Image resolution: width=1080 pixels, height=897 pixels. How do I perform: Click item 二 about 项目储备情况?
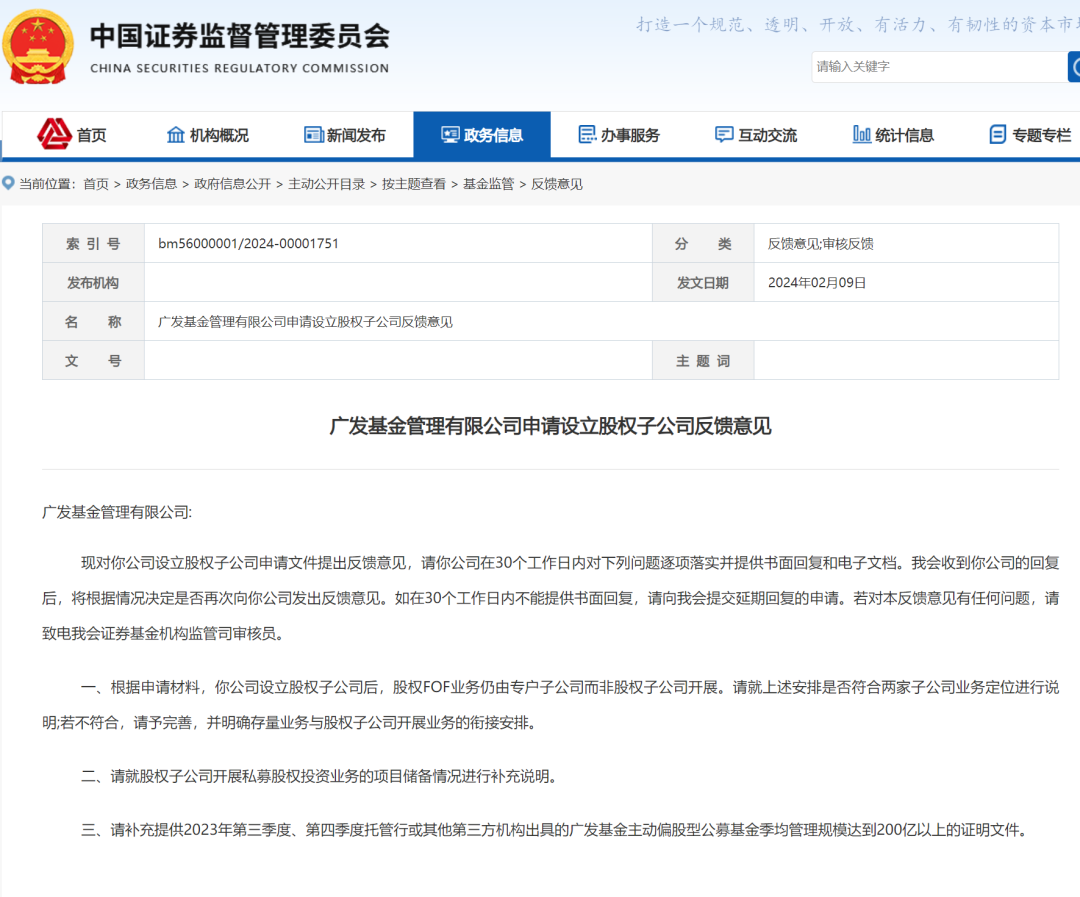319,776
